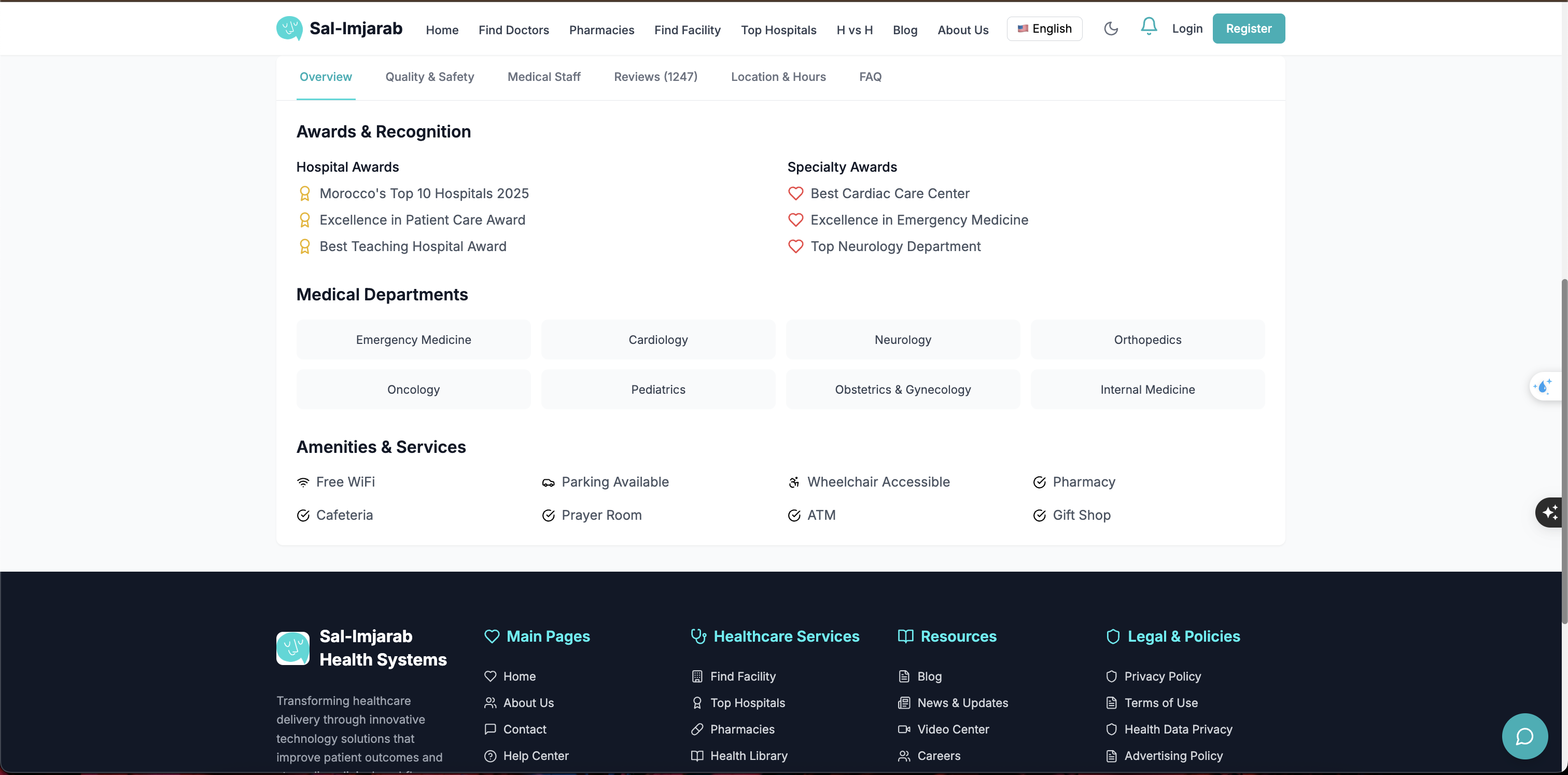The image size is (1568, 775).
Task: Click the AI sparkle side widget
Action: [1550, 512]
